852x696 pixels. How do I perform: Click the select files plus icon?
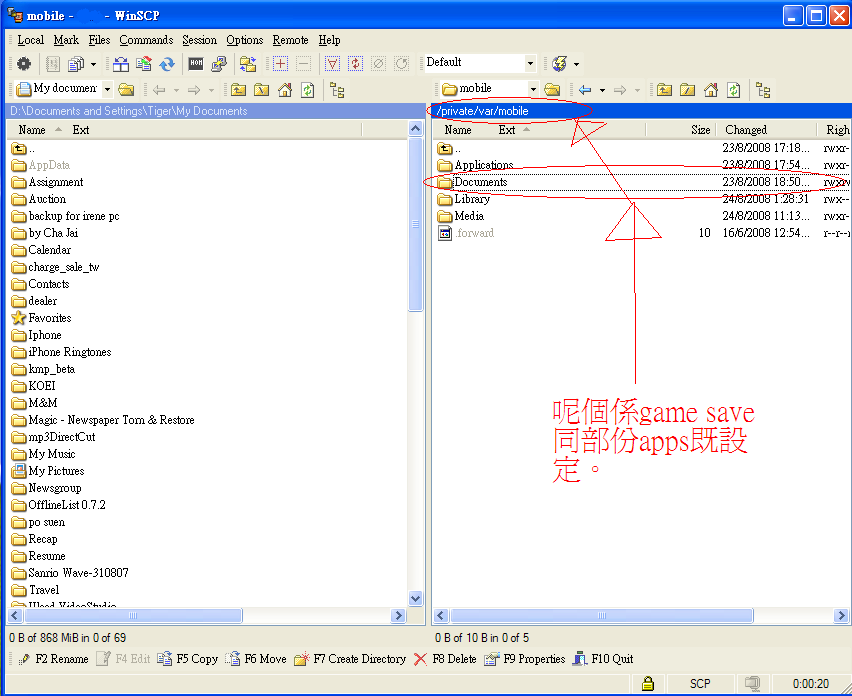[280, 64]
